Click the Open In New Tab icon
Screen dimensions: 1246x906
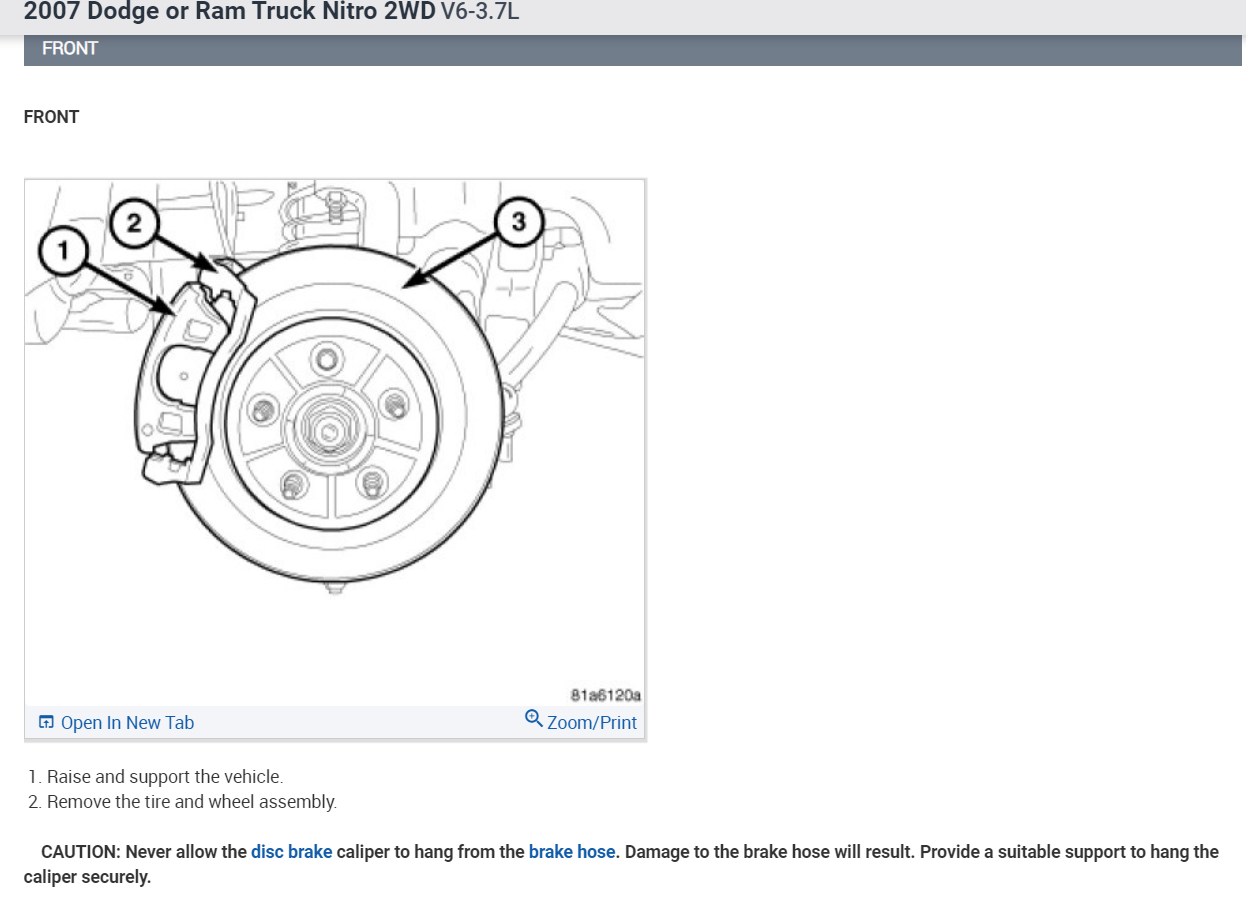click(x=46, y=722)
